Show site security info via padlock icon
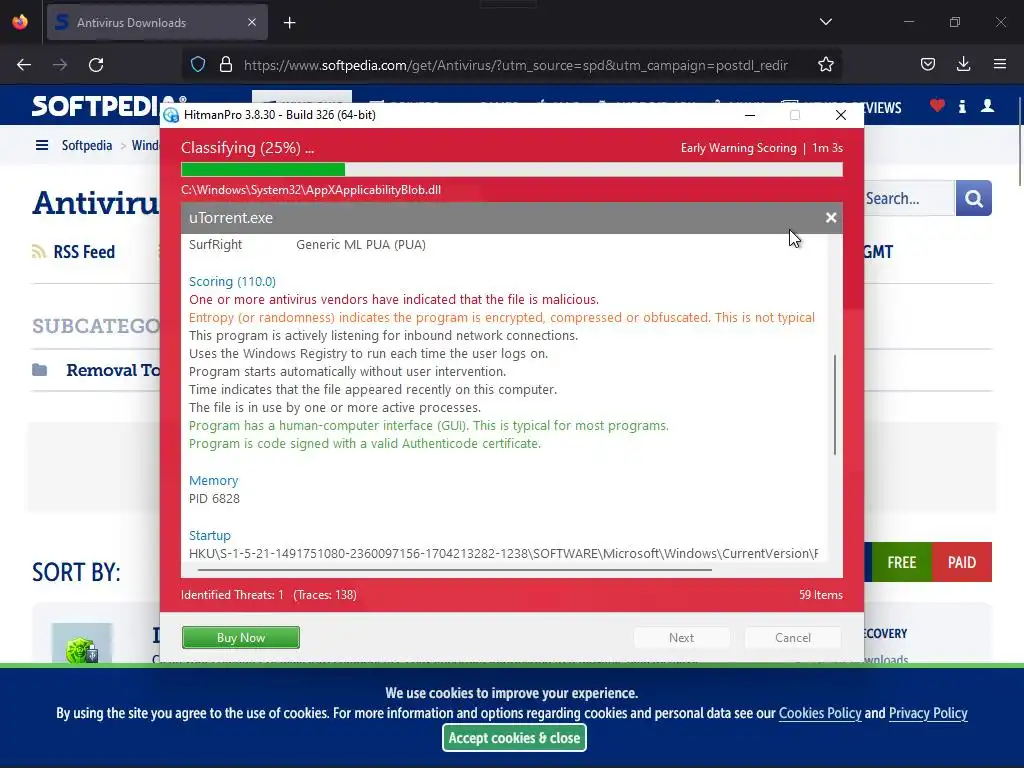 226,65
